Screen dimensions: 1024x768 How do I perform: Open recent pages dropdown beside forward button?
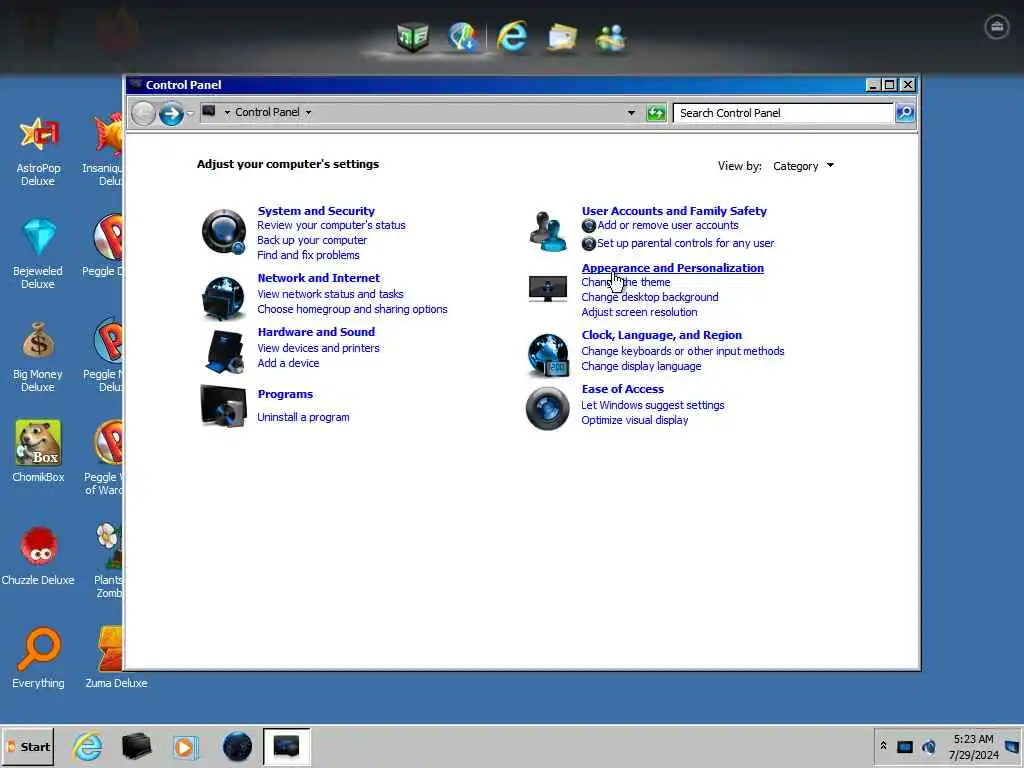[190, 114]
